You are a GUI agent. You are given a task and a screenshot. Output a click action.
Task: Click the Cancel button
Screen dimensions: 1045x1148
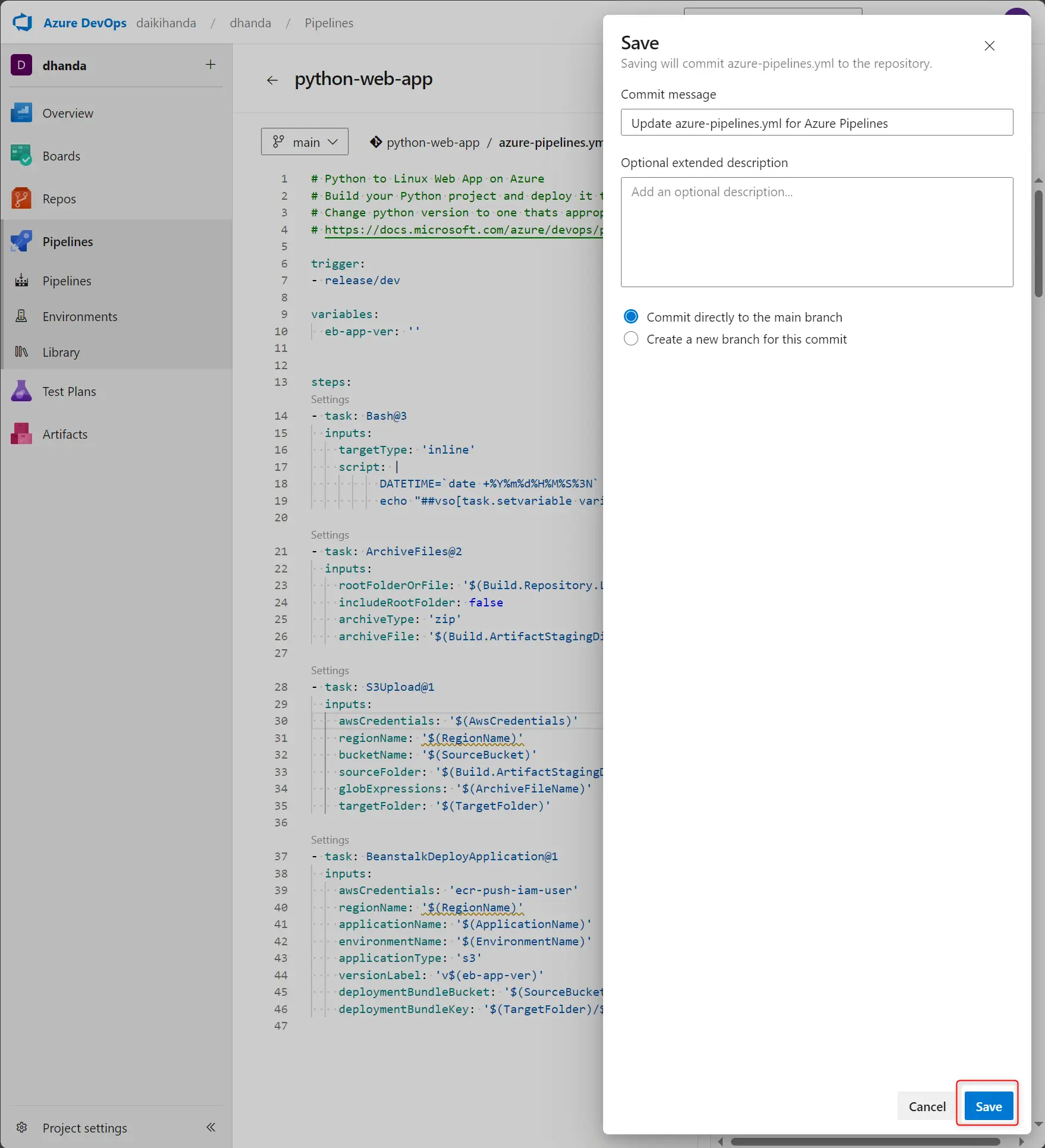(x=927, y=1106)
